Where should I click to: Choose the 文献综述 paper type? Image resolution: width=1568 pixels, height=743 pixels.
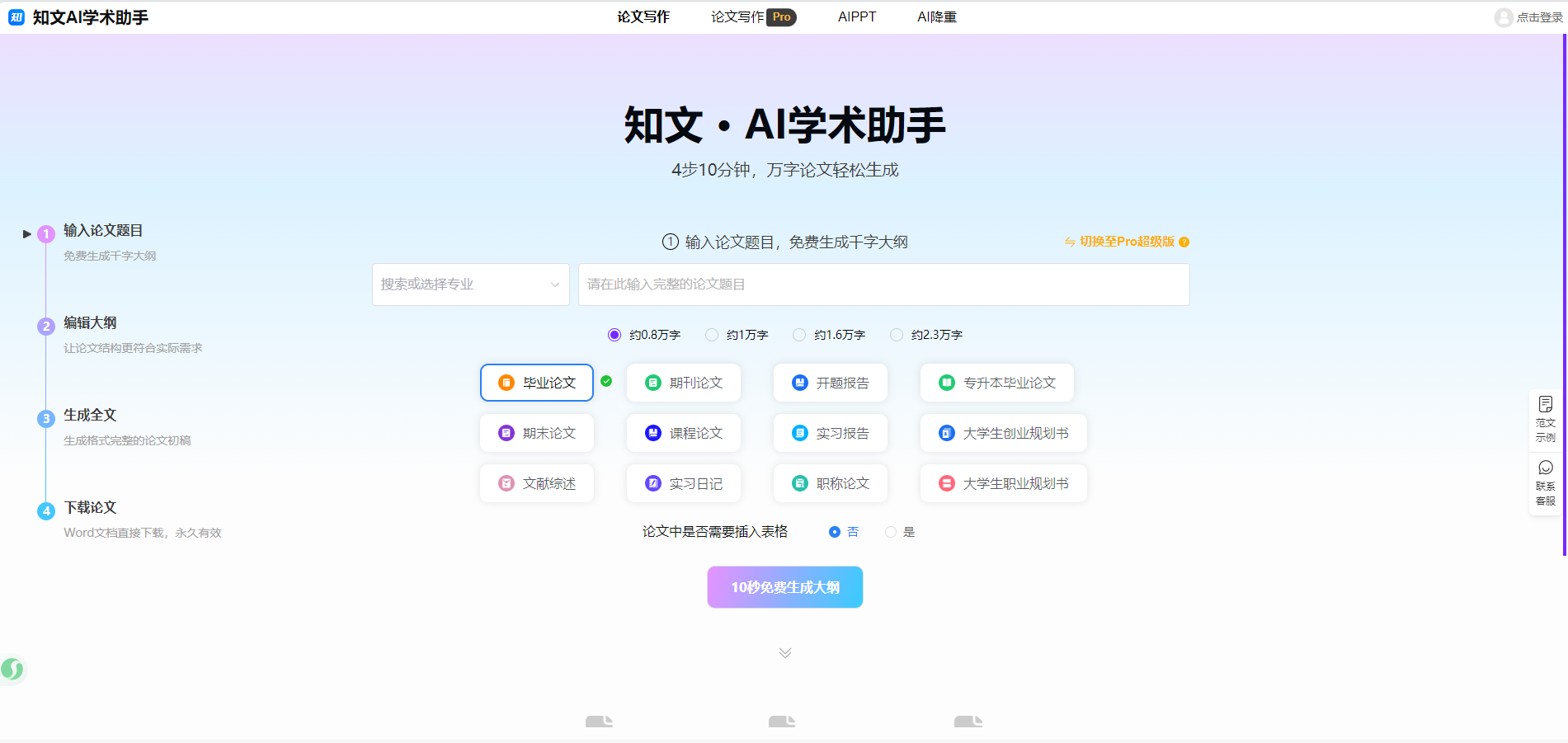[536, 483]
